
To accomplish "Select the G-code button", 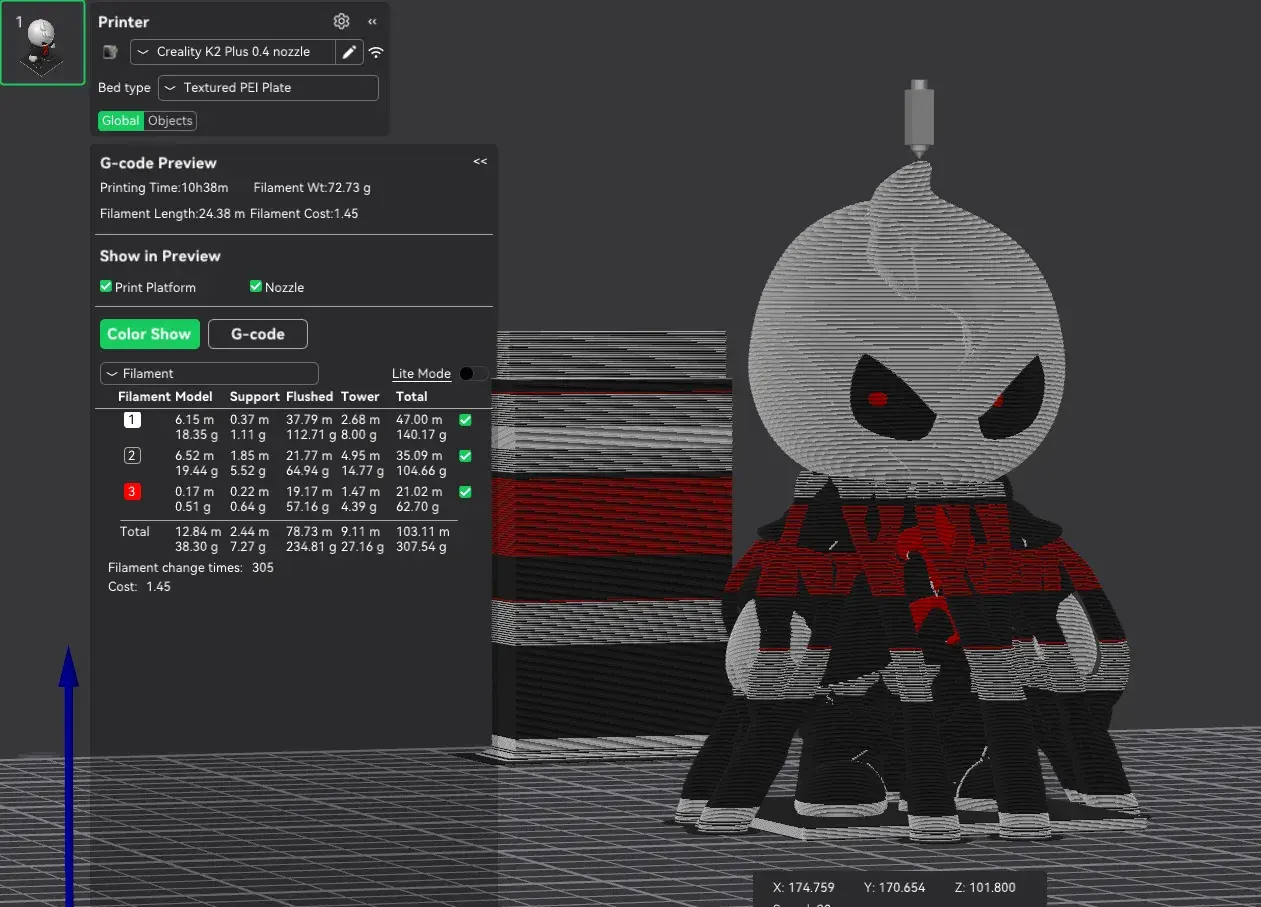I will pos(258,334).
